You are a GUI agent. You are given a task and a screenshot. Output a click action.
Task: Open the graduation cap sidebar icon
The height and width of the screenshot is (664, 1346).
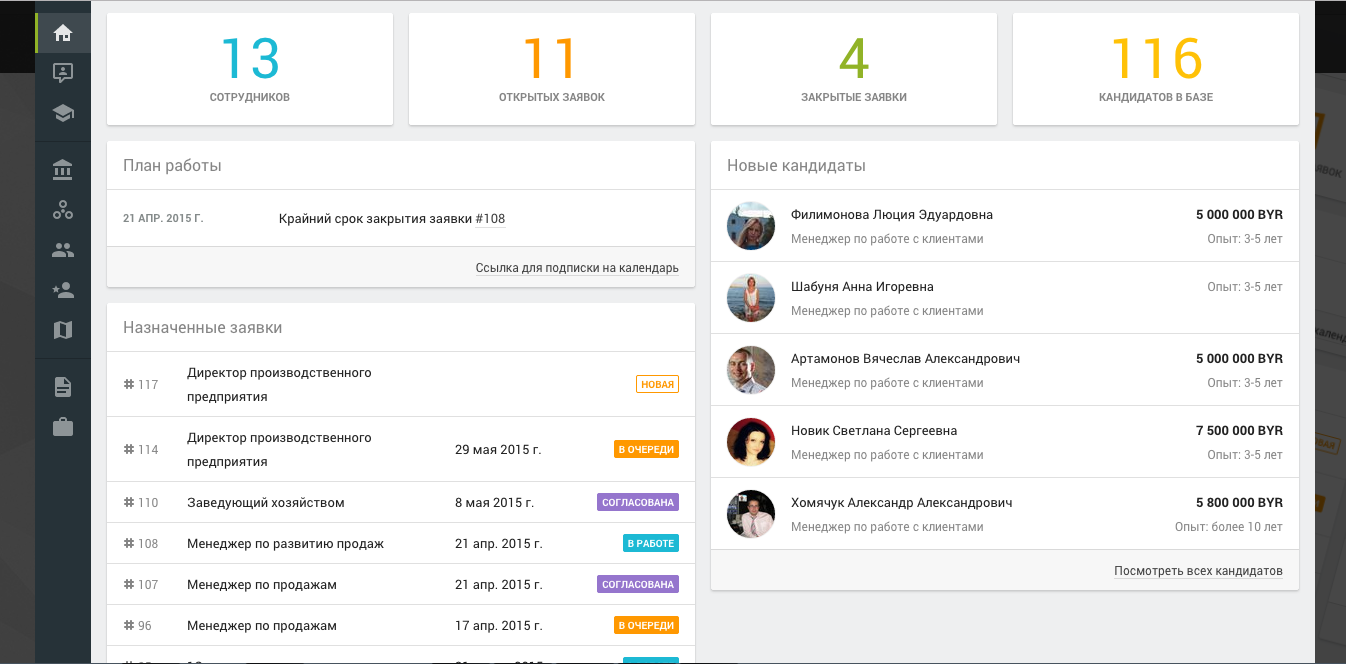tap(63, 113)
